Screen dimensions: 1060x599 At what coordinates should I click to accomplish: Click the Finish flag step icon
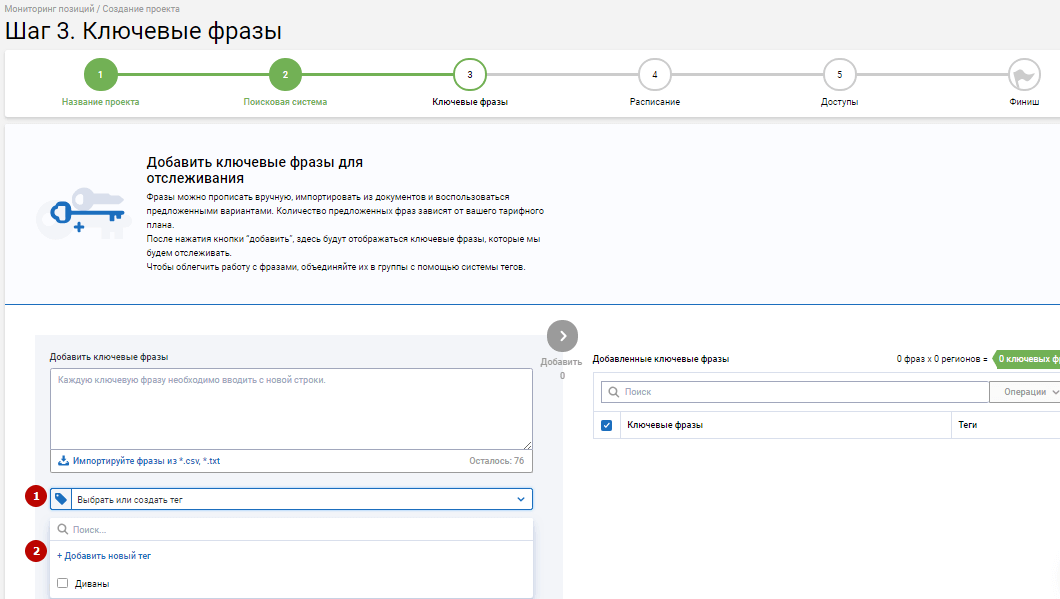pos(1023,75)
